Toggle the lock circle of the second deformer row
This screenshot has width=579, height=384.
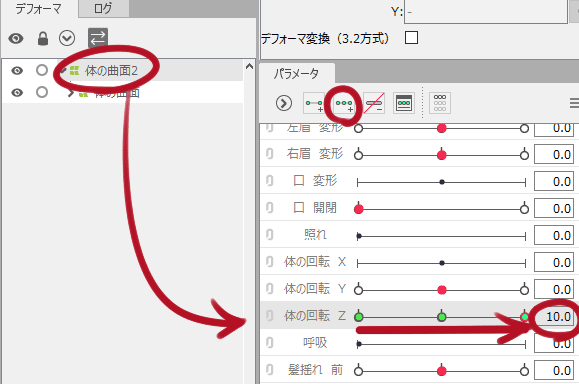pos(42,92)
